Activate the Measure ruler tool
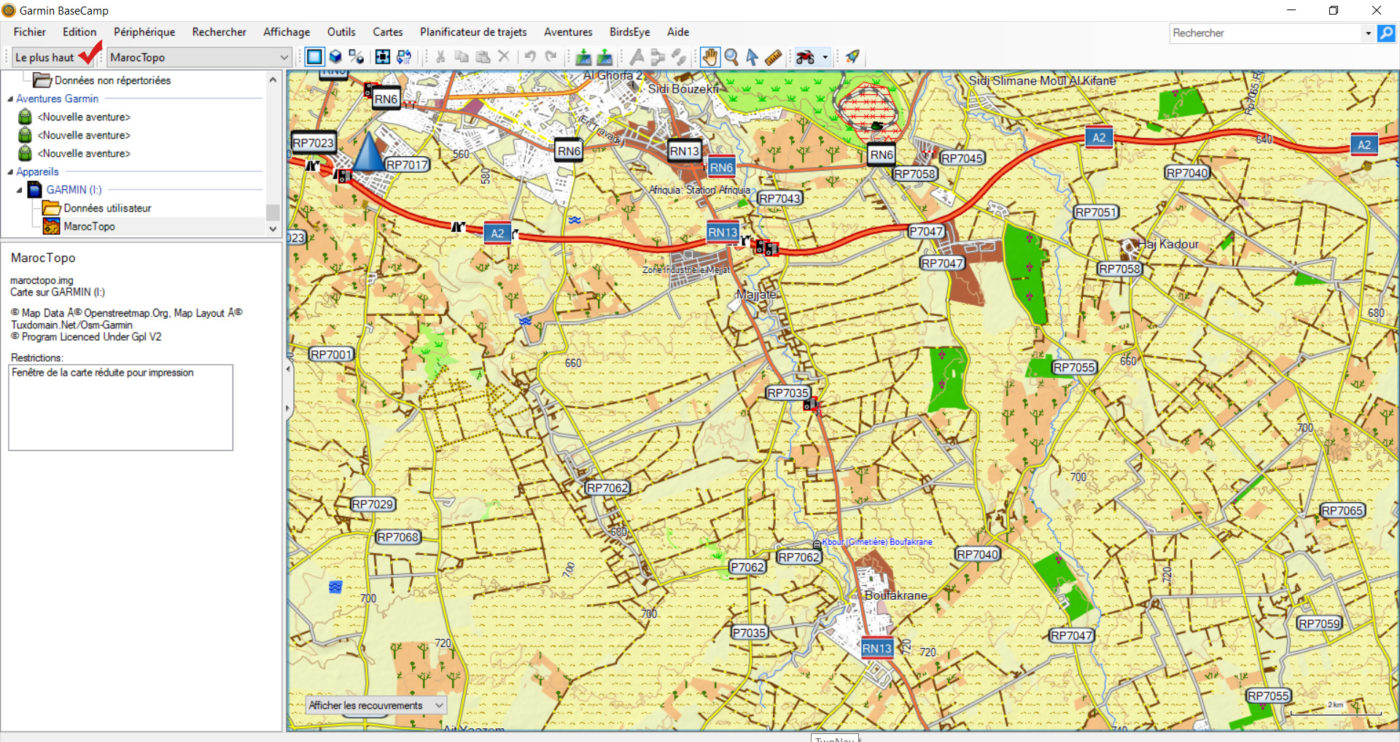 tap(773, 57)
